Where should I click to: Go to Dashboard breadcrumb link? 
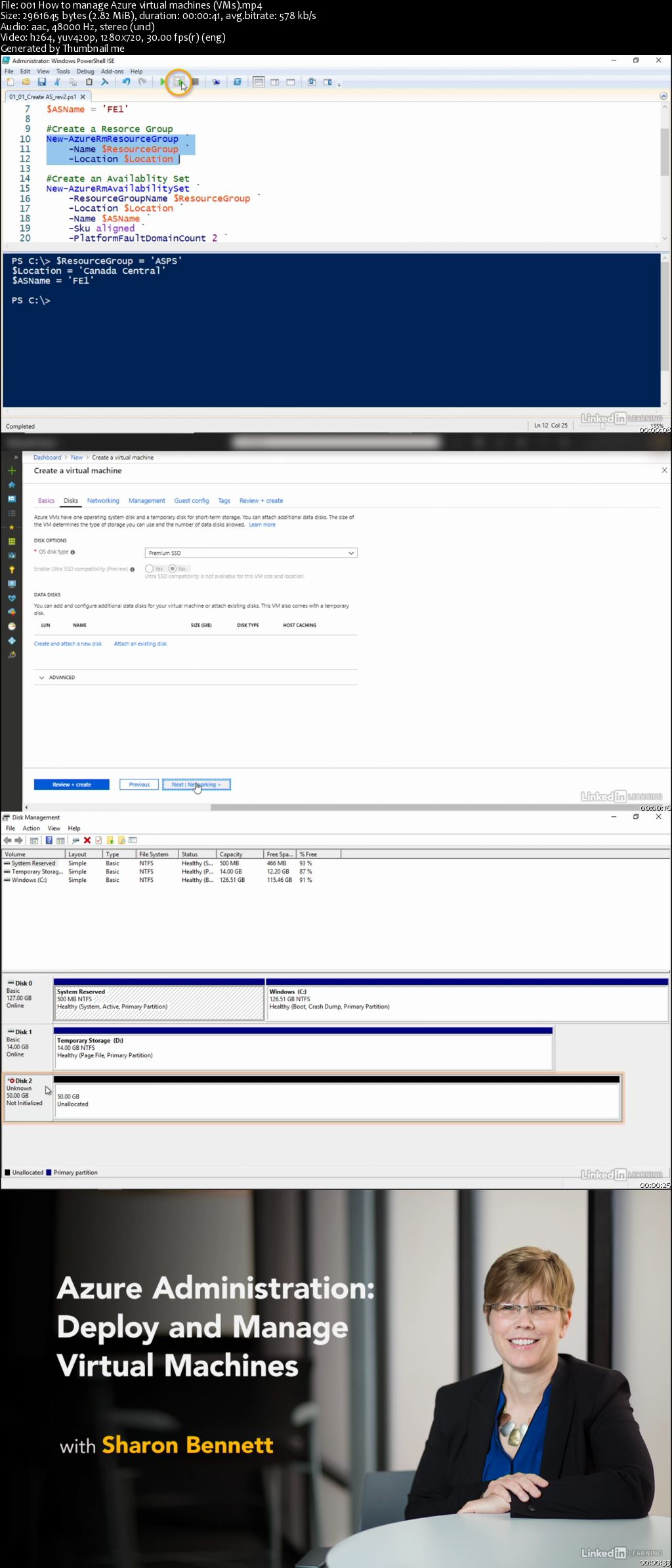[47, 458]
